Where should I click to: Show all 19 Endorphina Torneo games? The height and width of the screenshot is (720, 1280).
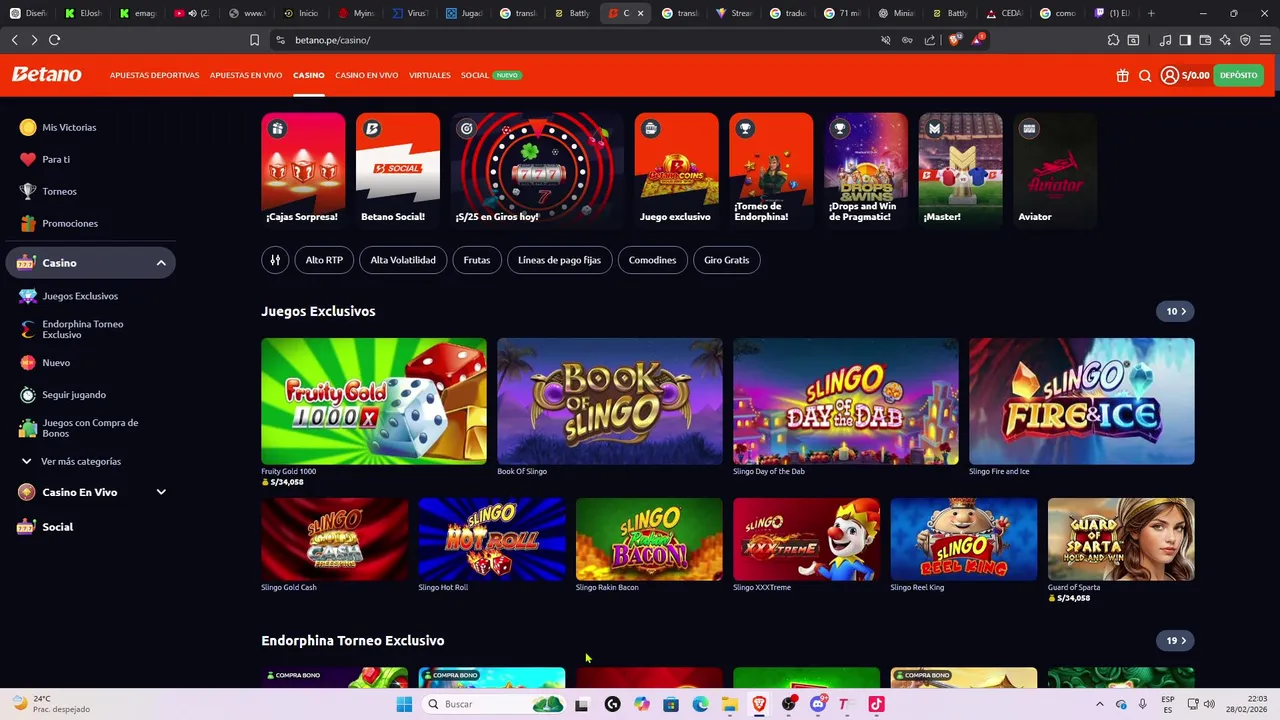1176,640
